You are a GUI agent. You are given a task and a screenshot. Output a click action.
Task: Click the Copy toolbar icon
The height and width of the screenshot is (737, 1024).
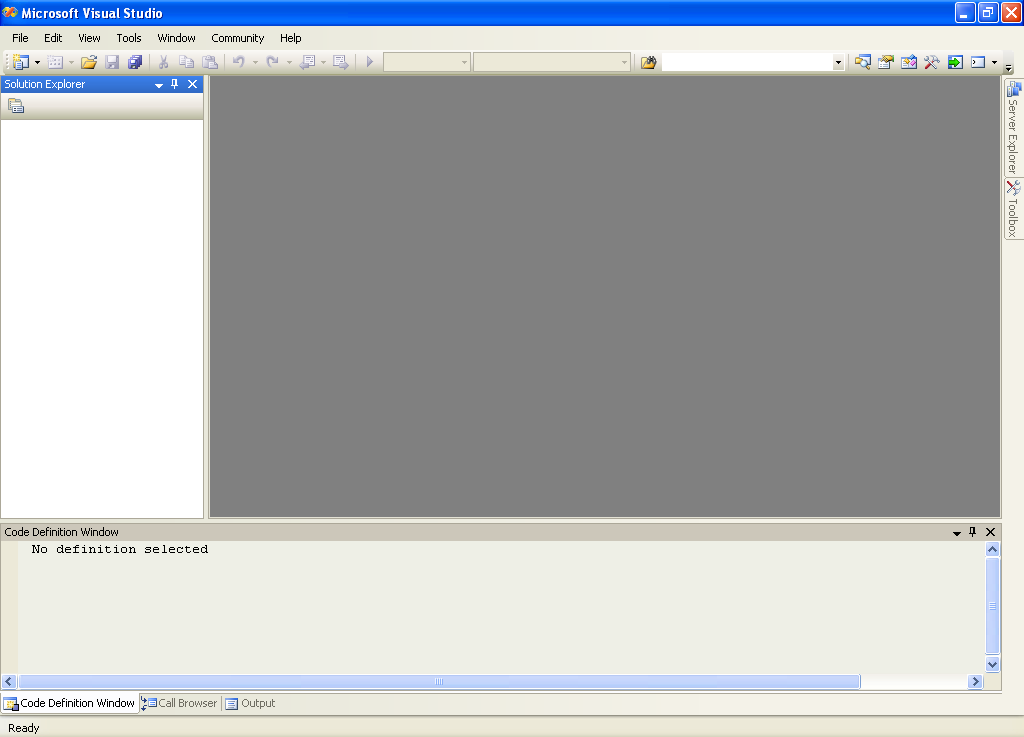[187, 62]
